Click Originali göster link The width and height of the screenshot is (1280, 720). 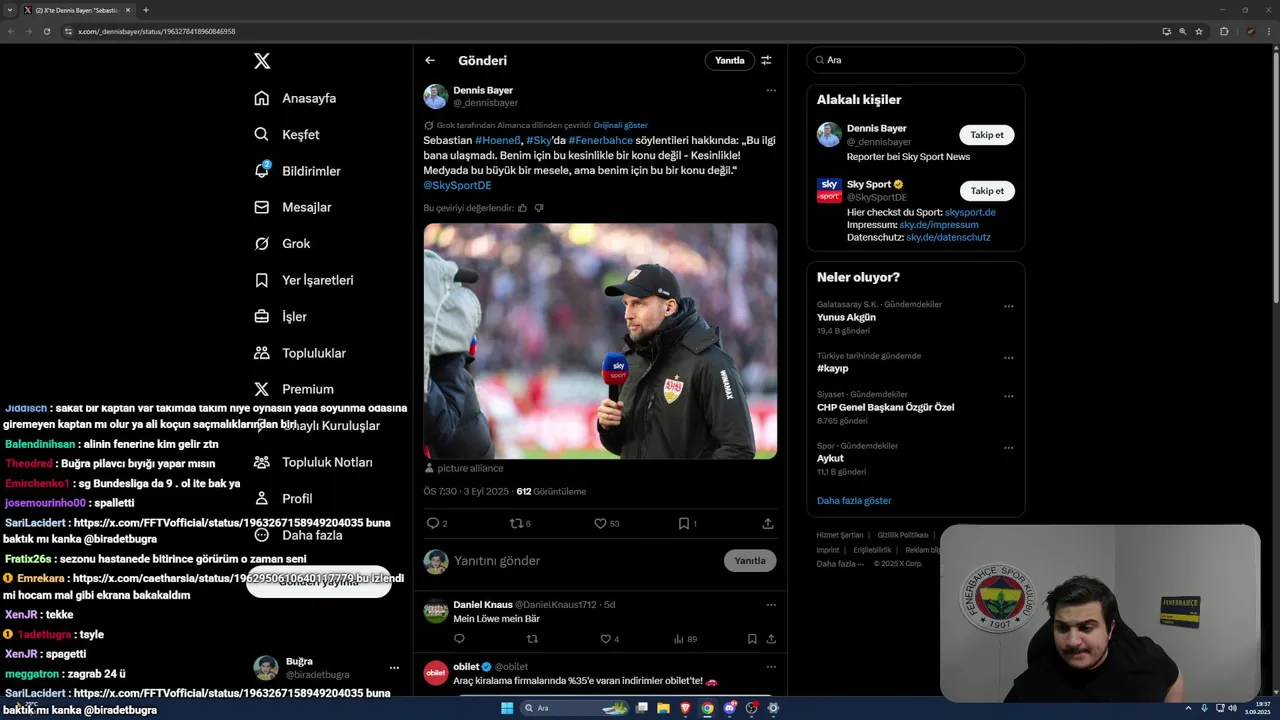[x=621, y=125]
